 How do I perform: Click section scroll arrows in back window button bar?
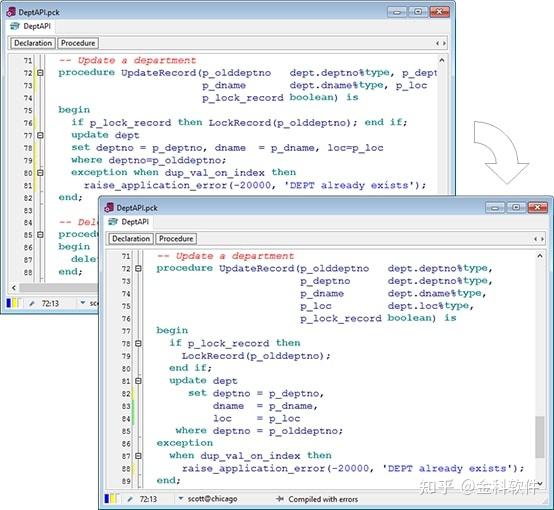click(x=441, y=43)
